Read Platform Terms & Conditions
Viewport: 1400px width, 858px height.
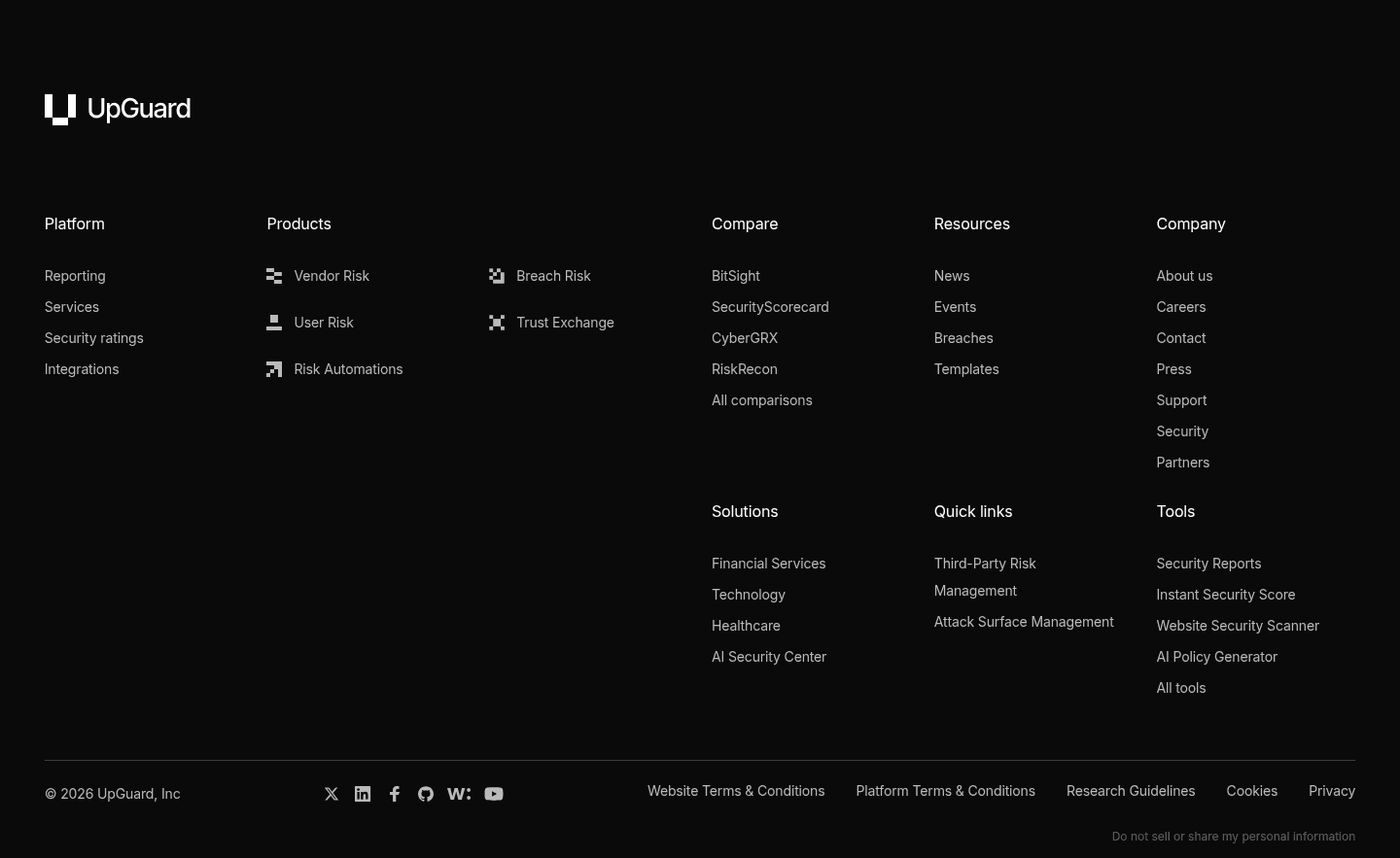tap(946, 791)
